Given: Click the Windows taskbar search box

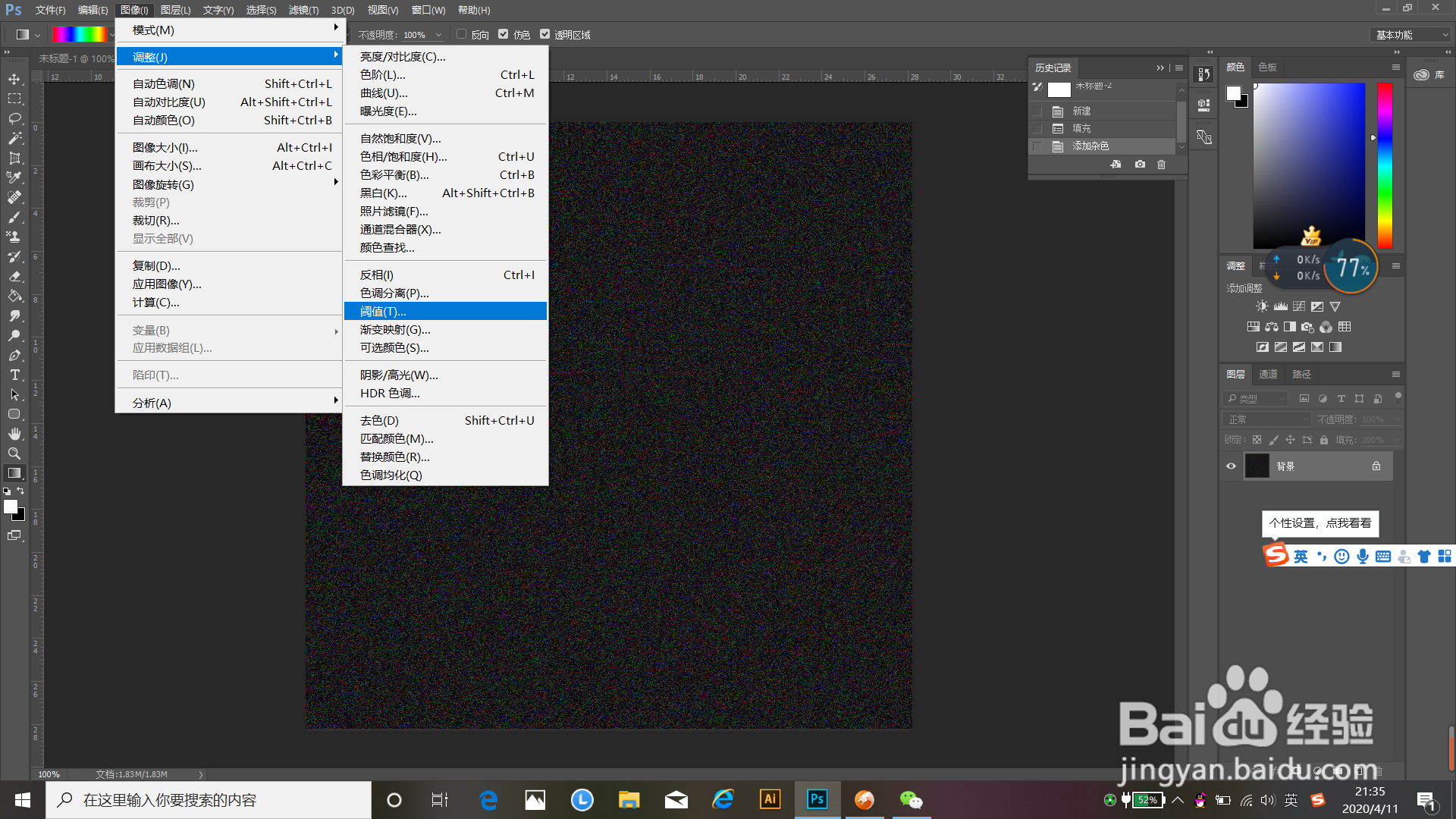Looking at the screenshot, I should point(209,800).
